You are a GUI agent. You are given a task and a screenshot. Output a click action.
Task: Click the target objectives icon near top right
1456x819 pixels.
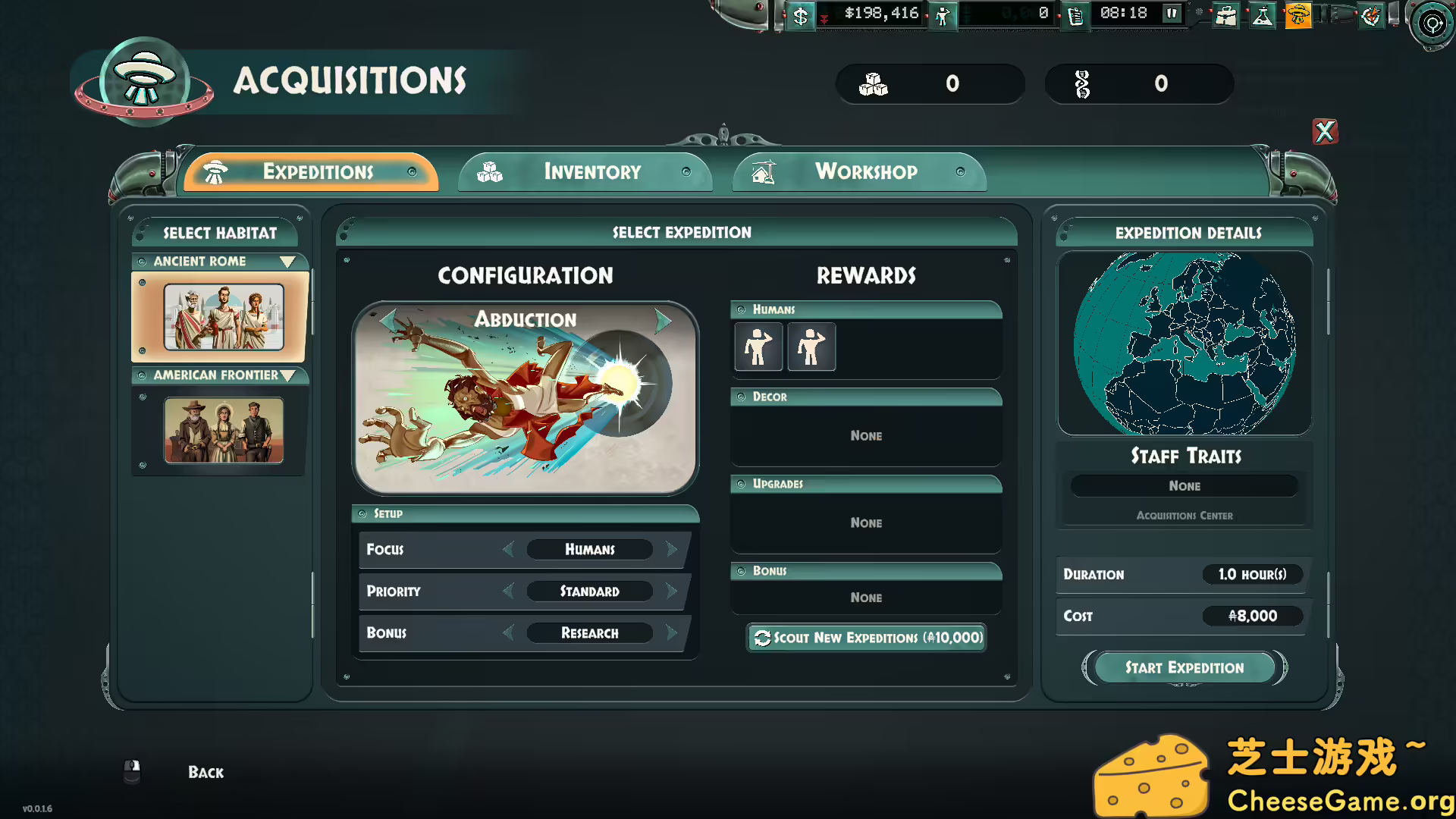pyautogui.click(x=1431, y=24)
